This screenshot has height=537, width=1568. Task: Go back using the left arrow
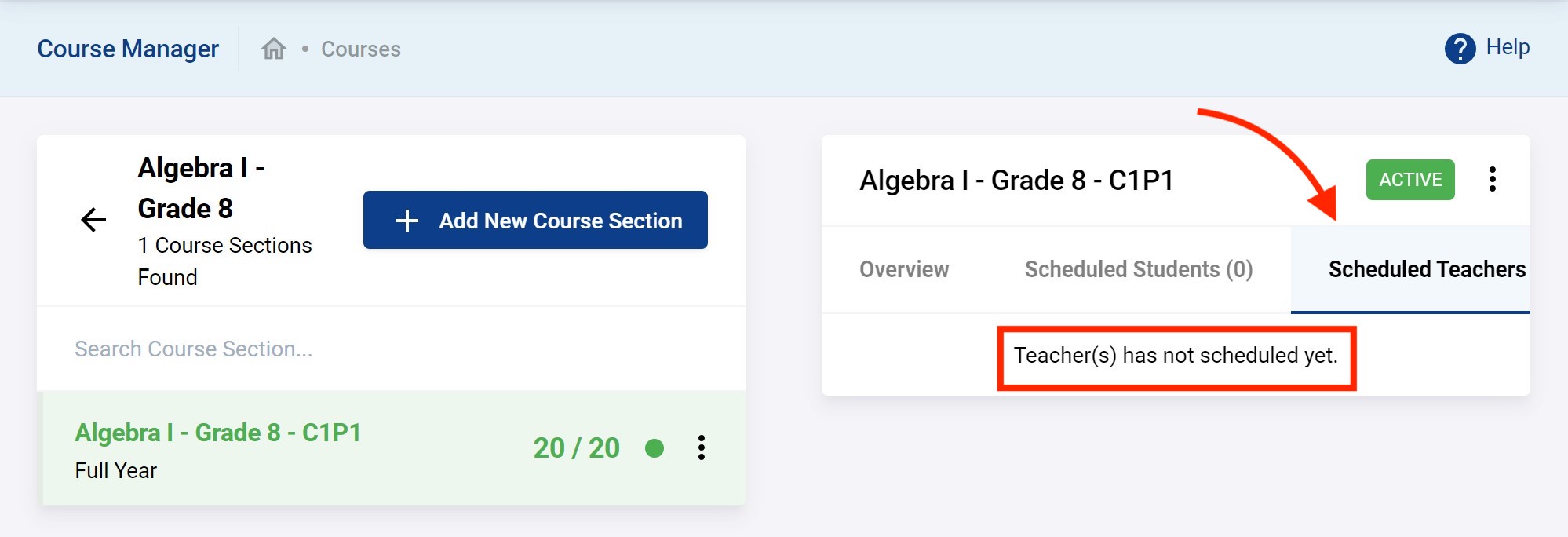coord(93,220)
